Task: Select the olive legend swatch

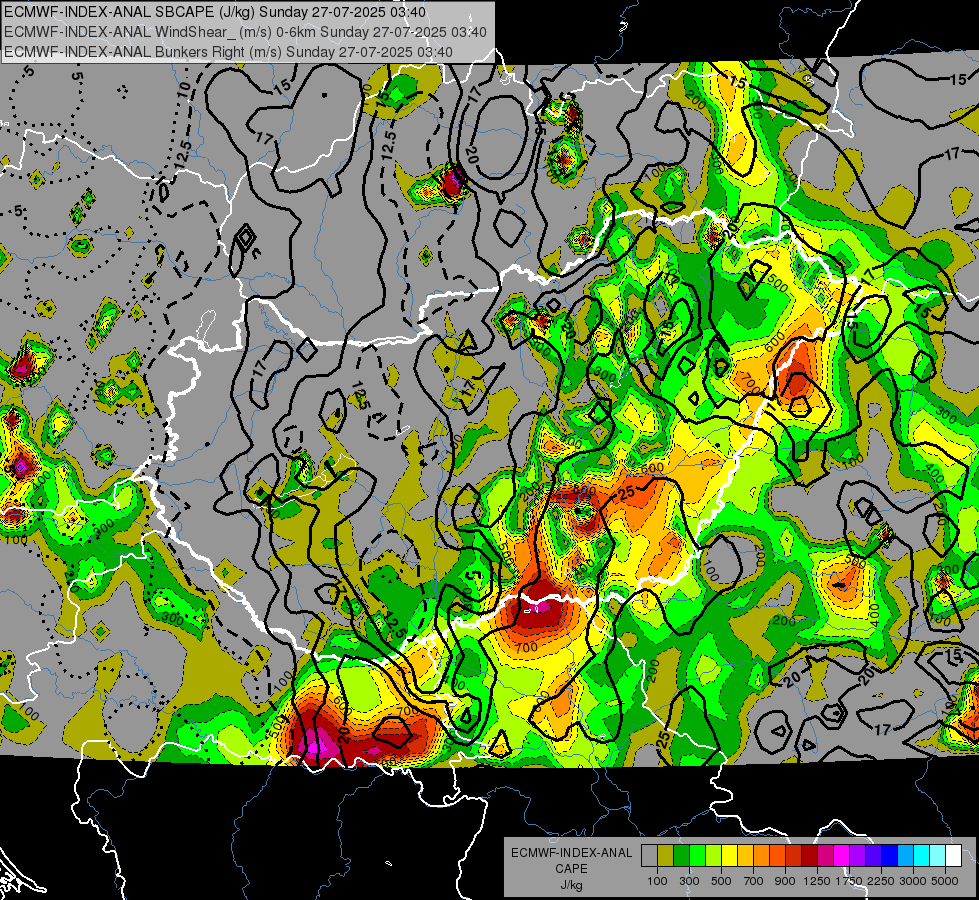Action: [666, 856]
